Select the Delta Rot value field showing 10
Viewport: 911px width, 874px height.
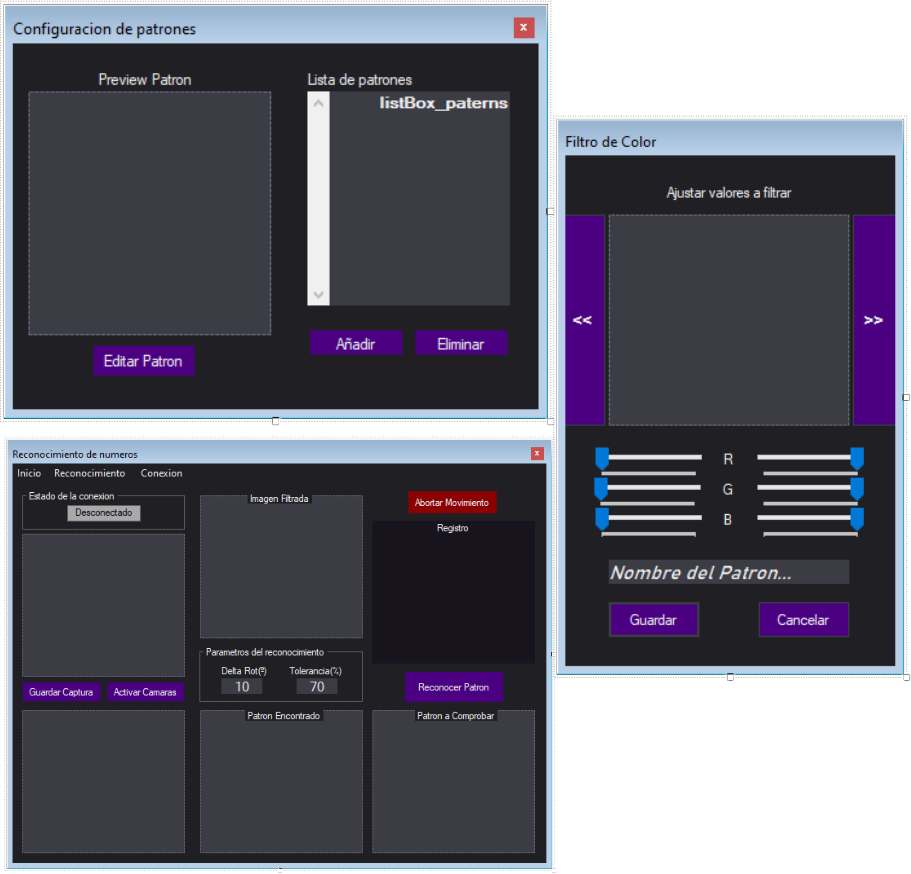point(241,686)
